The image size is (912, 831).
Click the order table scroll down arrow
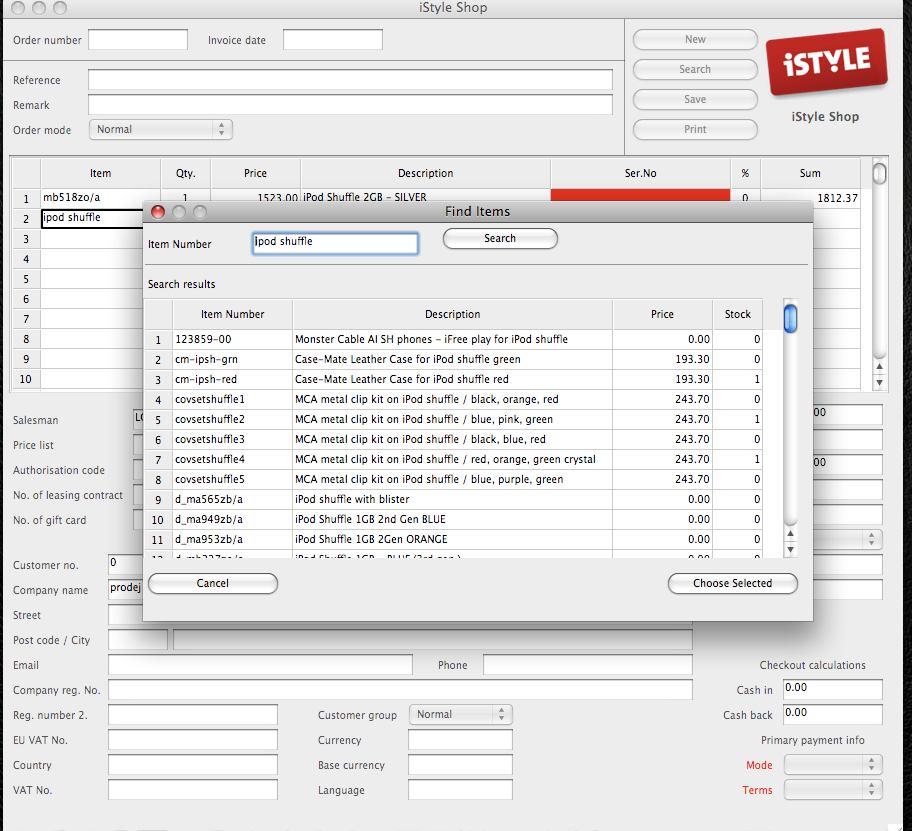tap(879, 383)
